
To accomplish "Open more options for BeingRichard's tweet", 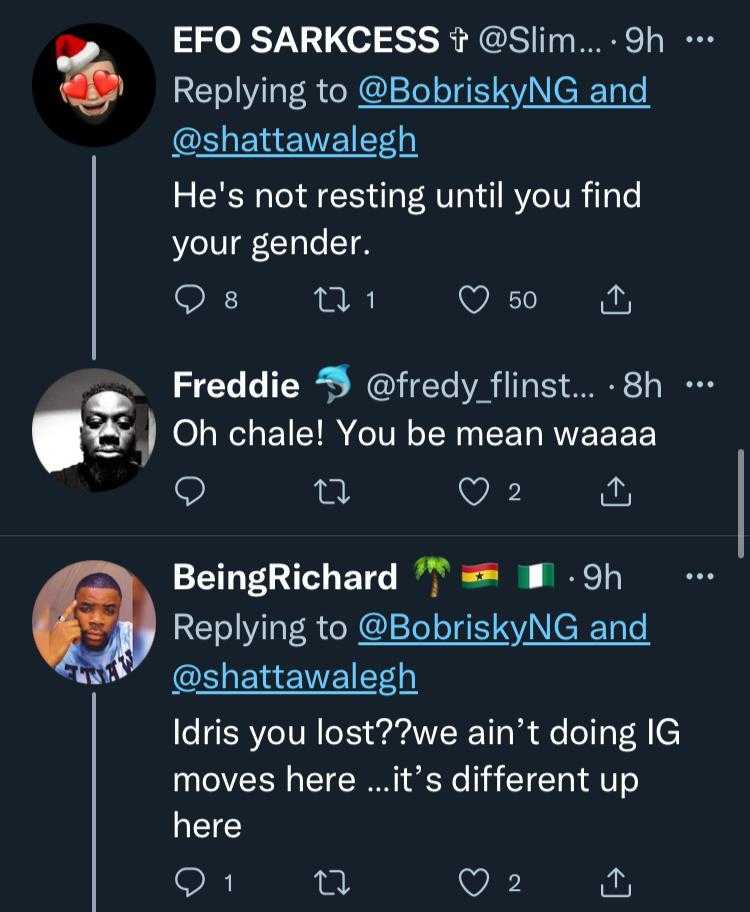I will click(x=699, y=577).
